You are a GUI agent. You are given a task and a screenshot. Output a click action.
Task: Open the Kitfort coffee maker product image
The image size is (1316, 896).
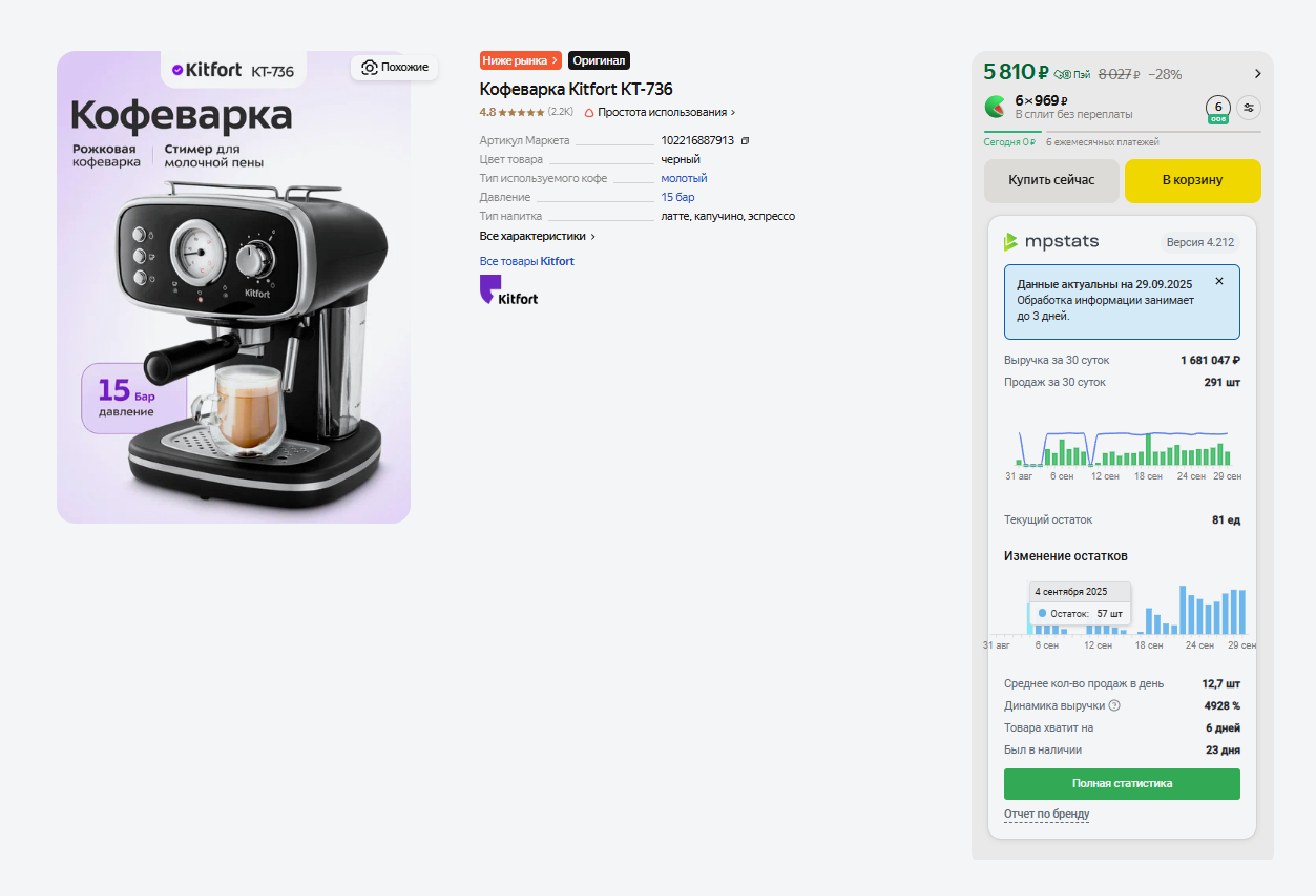click(233, 287)
